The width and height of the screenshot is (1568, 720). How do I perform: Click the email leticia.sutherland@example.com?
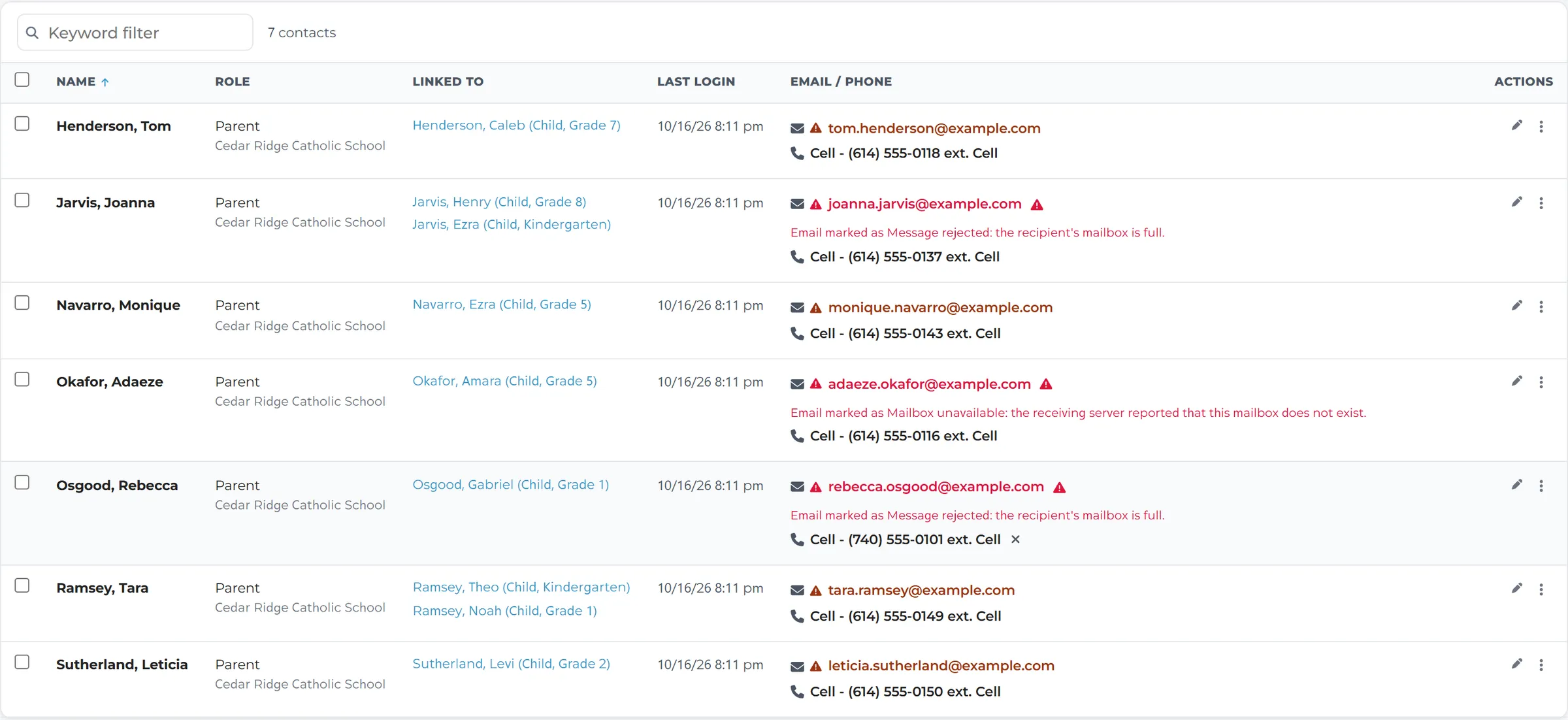pos(941,666)
